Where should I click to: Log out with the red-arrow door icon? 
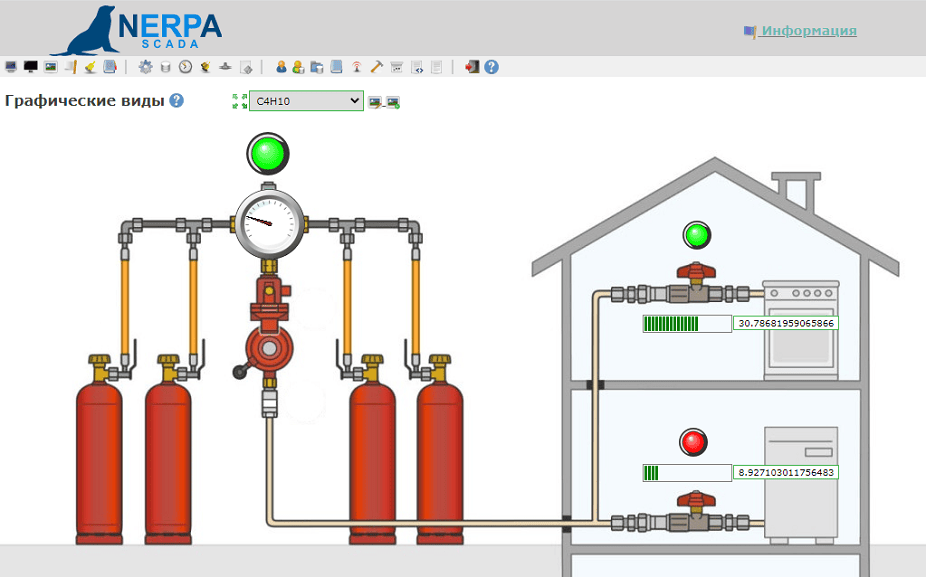472,67
